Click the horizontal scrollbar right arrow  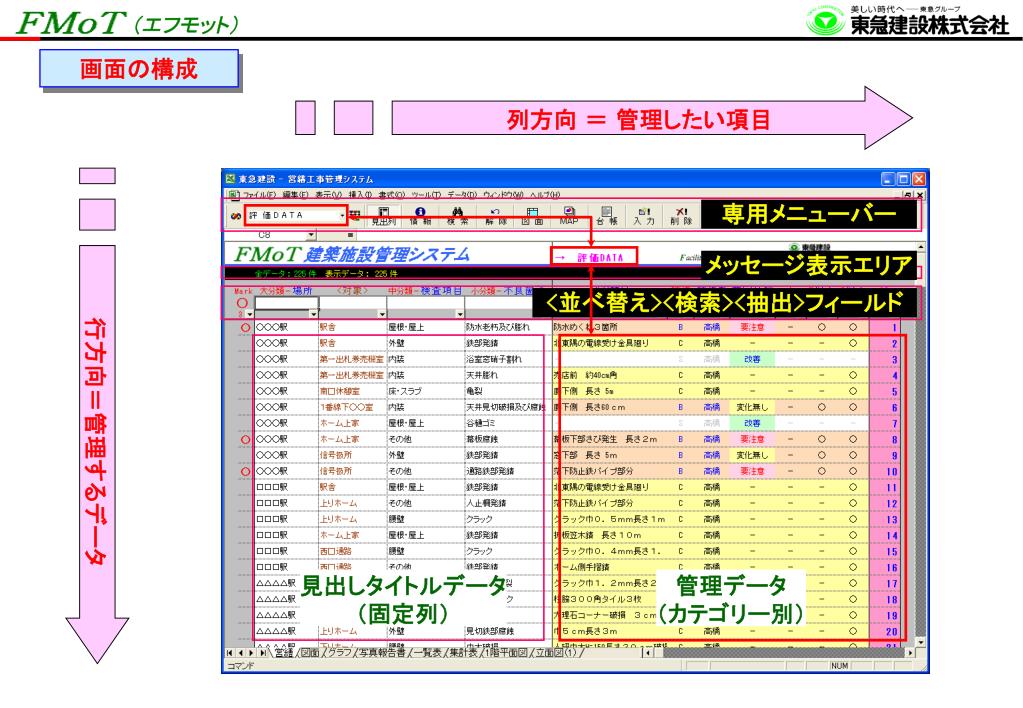911,653
